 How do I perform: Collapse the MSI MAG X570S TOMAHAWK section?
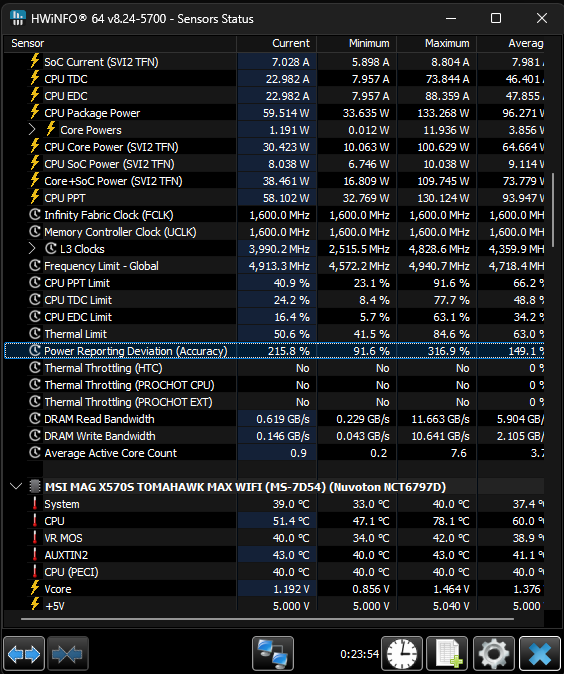pos(16,487)
